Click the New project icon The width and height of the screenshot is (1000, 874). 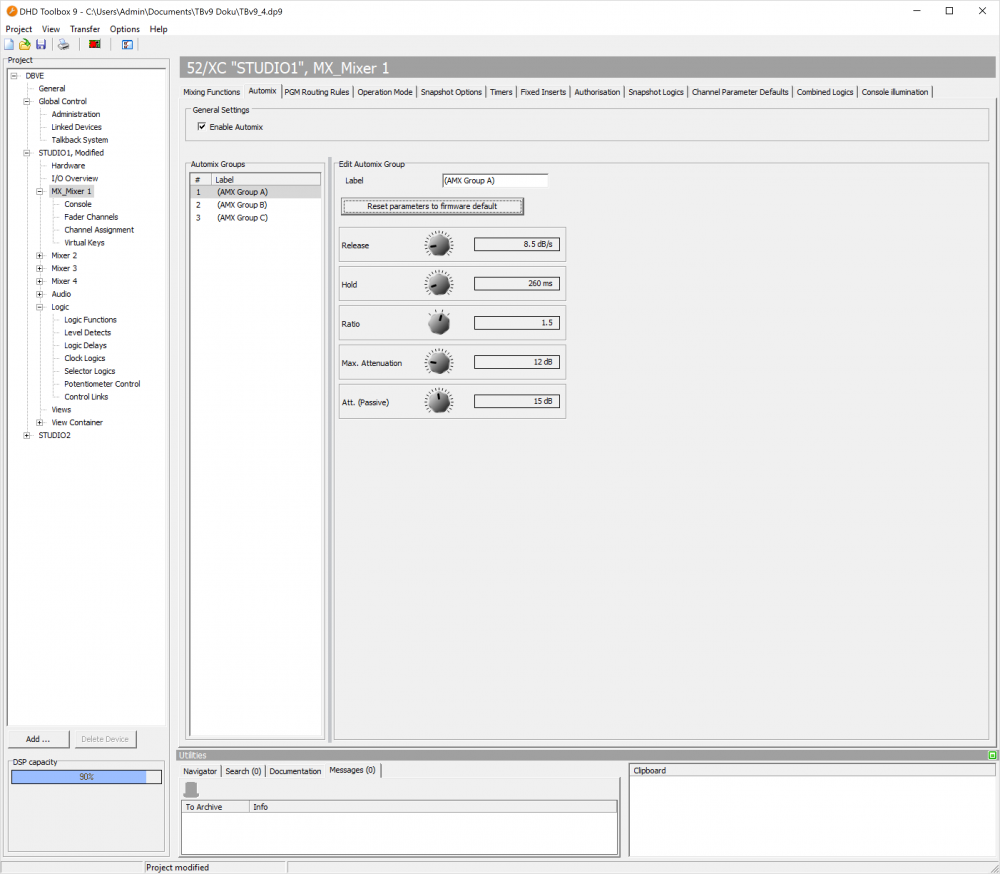coord(9,44)
